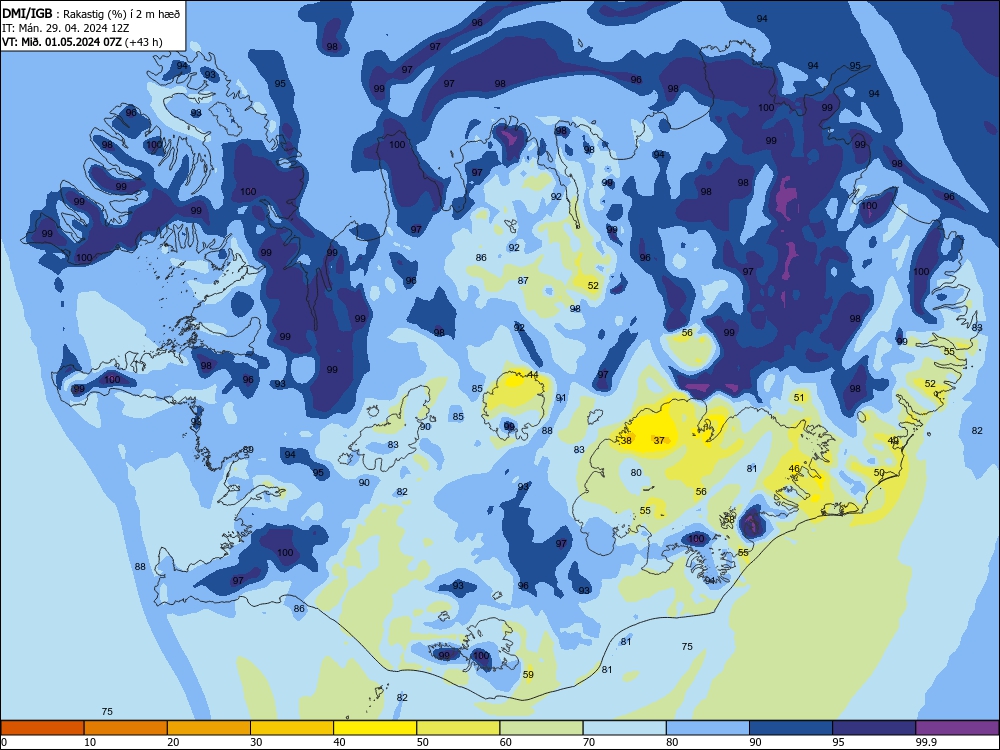Click the '60' label under the color scale
1000x750 pixels.
click(506, 742)
